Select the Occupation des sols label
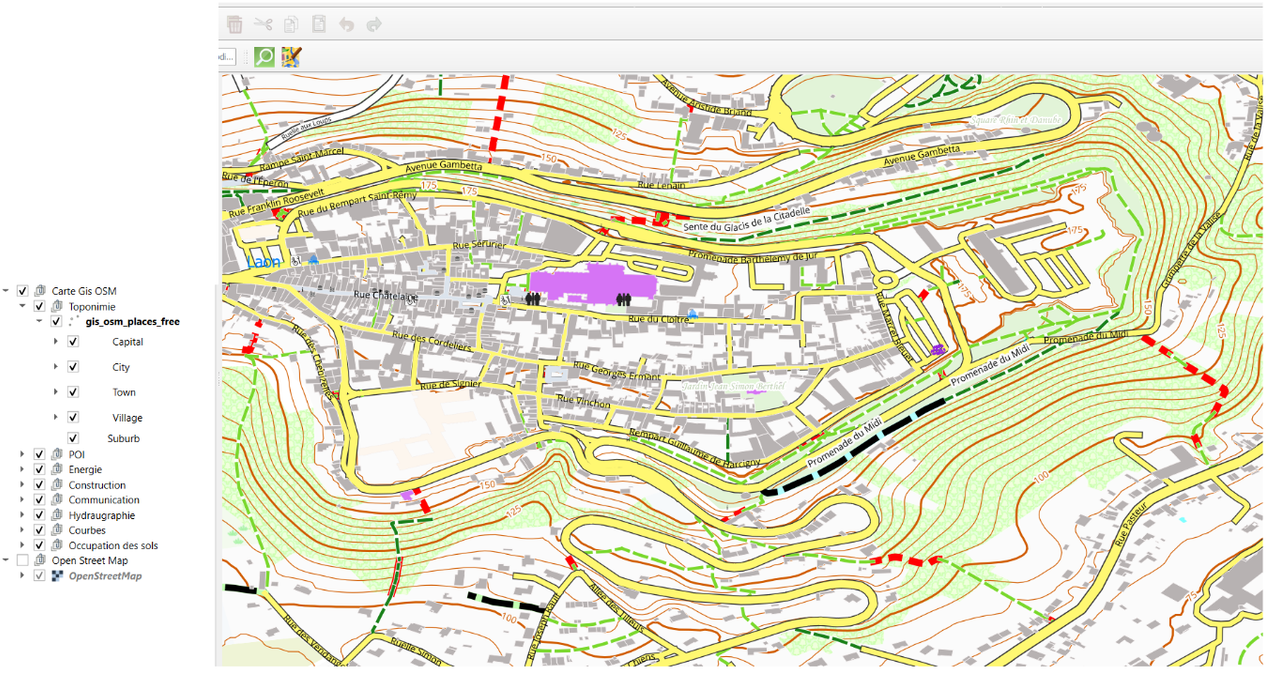Image resolution: width=1279 pixels, height=674 pixels. pyautogui.click(x=113, y=546)
